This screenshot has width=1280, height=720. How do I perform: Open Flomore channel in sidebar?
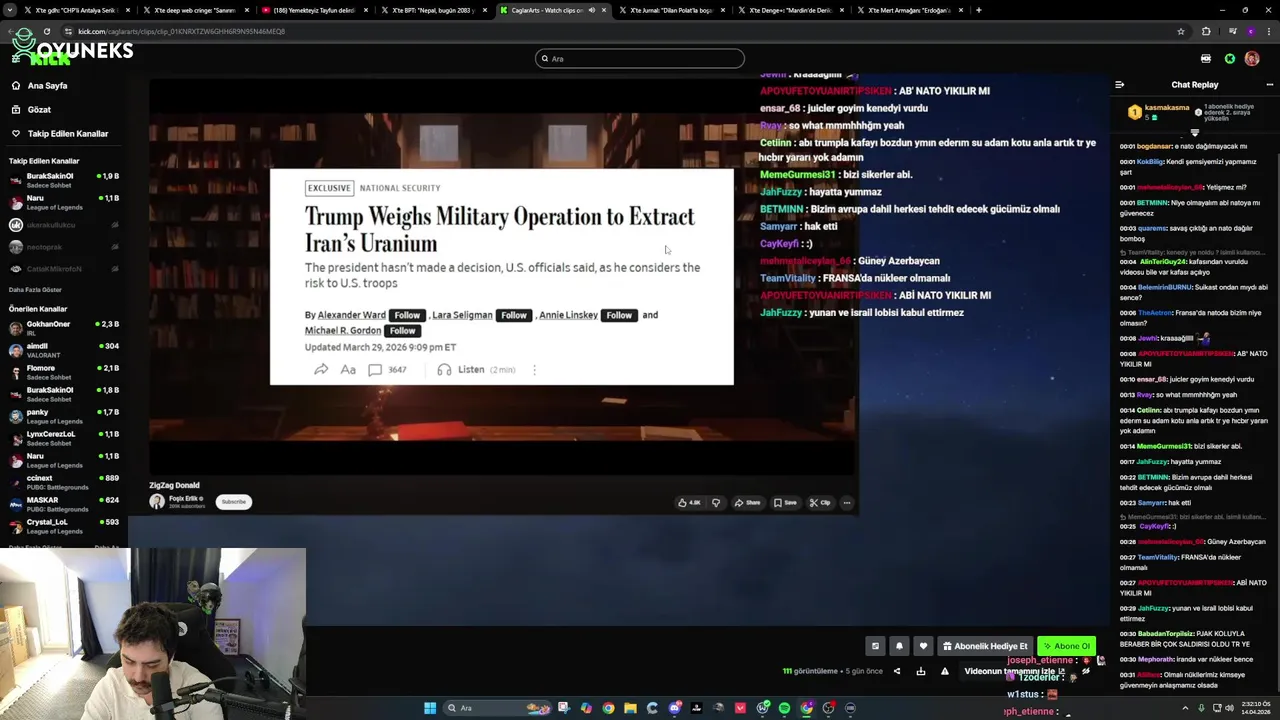62,372
